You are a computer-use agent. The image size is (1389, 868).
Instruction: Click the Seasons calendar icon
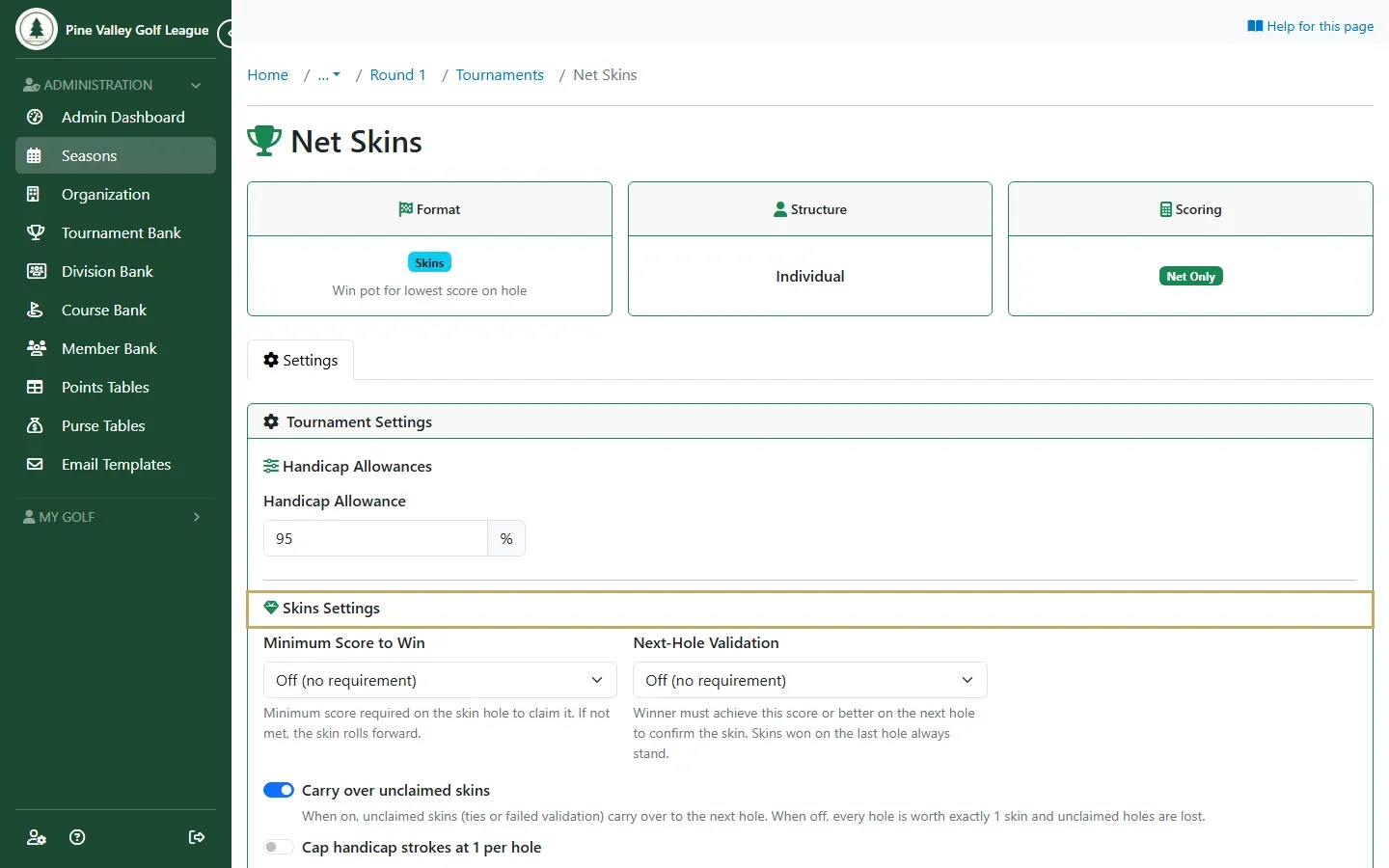pyautogui.click(x=35, y=155)
